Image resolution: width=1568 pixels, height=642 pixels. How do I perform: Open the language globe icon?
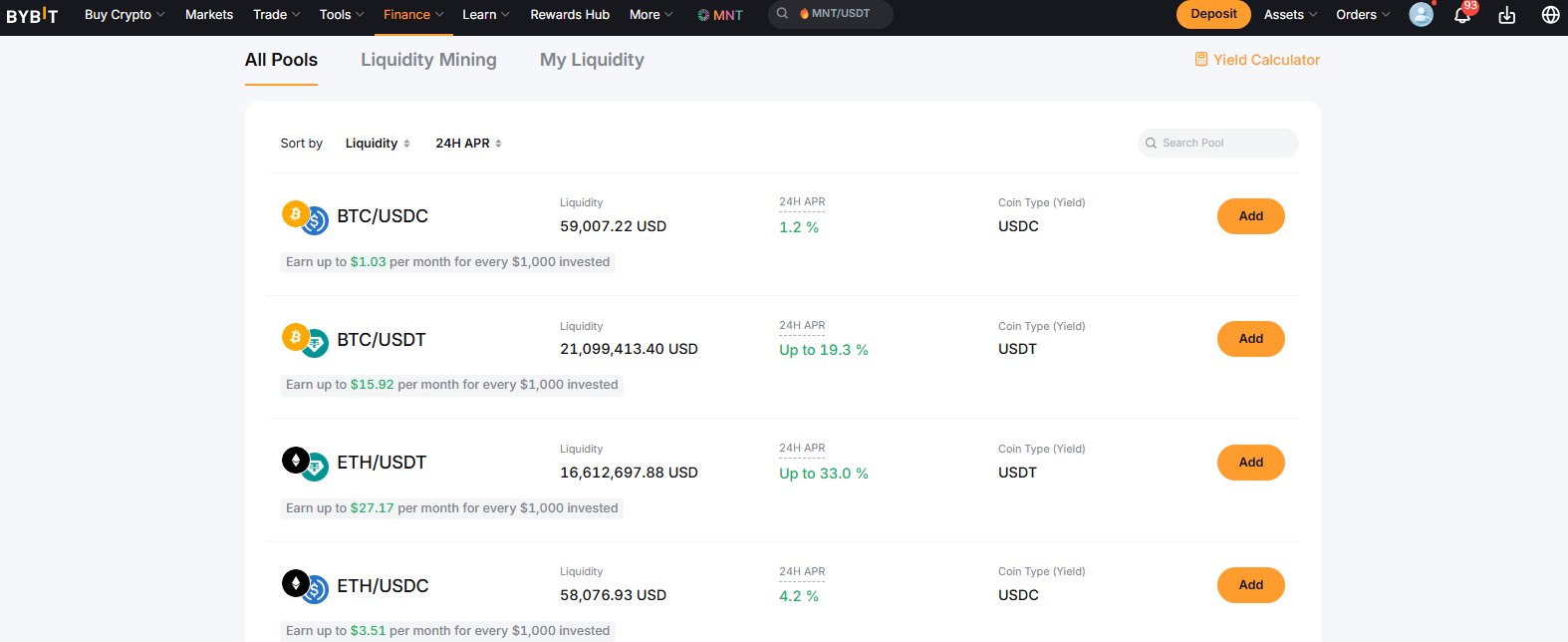[x=1550, y=15]
